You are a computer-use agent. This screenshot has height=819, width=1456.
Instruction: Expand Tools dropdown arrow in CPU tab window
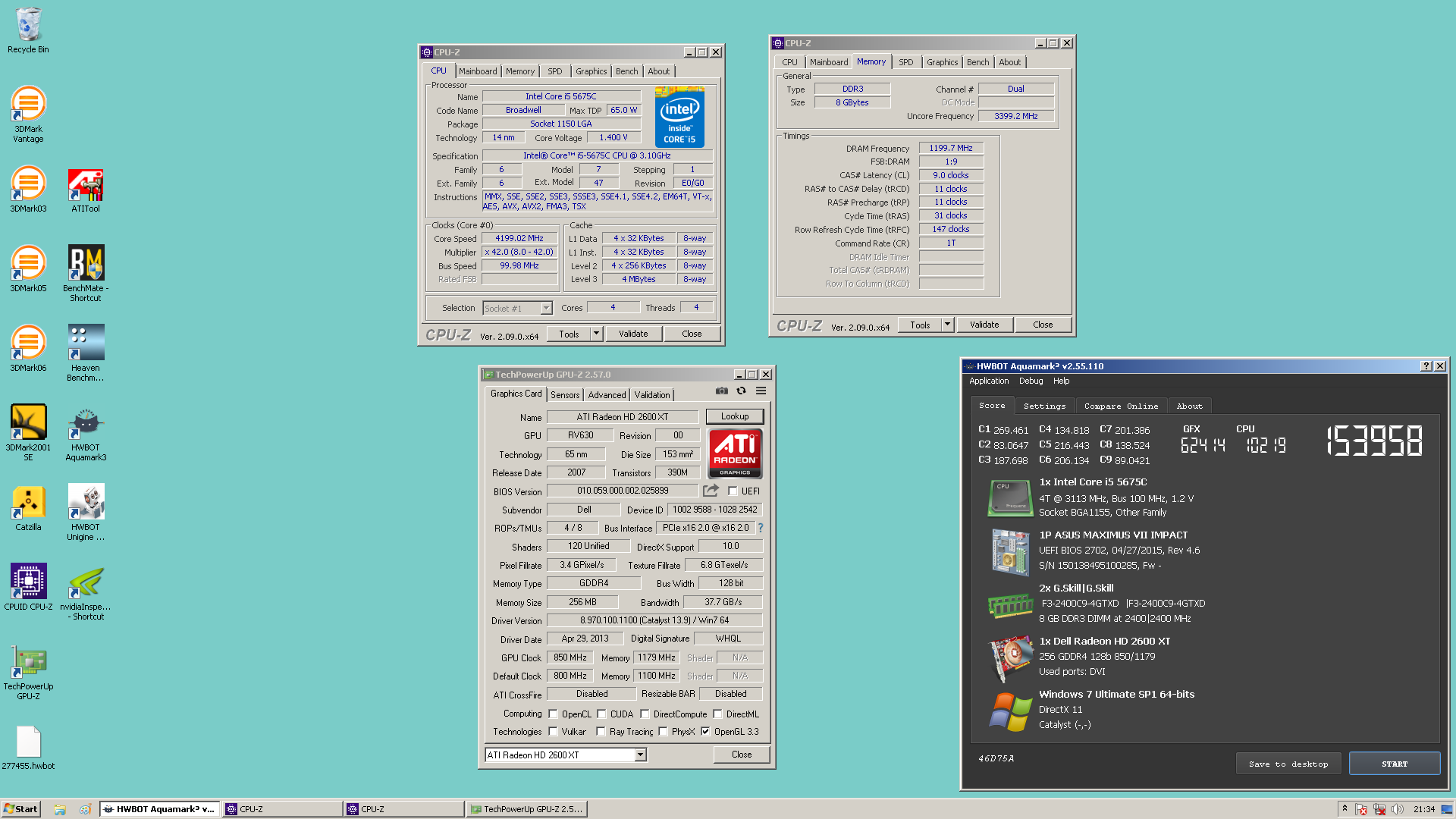point(596,334)
